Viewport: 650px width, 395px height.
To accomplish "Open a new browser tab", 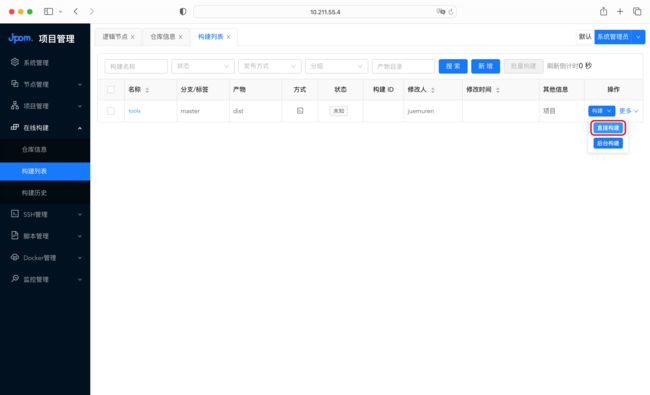I will (x=620, y=12).
